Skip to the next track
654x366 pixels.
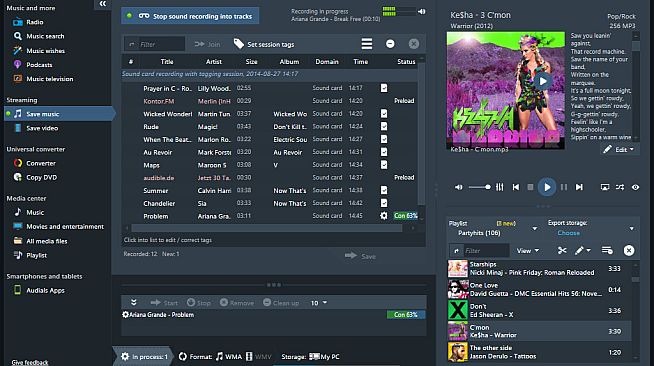[x=579, y=187]
